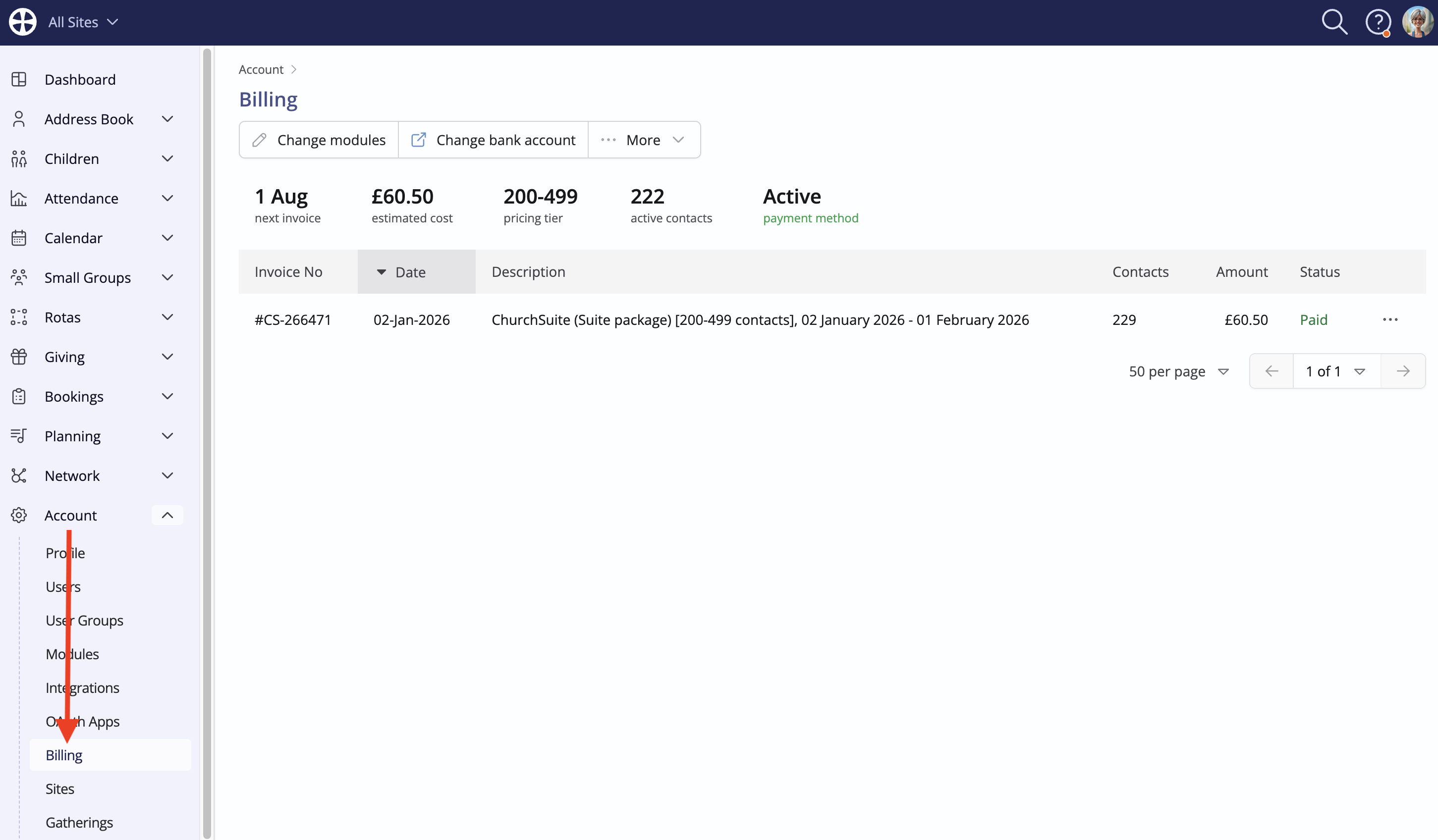Expand the Small Groups chevron
The width and height of the screenshot is (1438, 840).
(x=167, y=278)
